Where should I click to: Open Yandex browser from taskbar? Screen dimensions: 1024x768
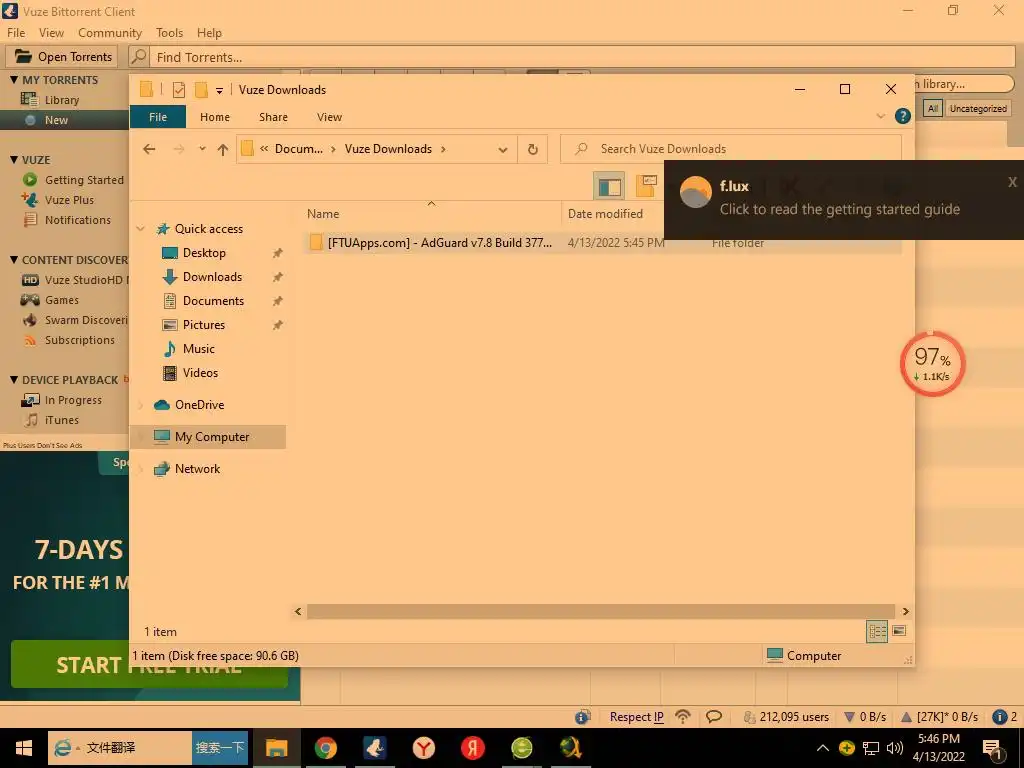pyautogui.click(x=424, y=748)
